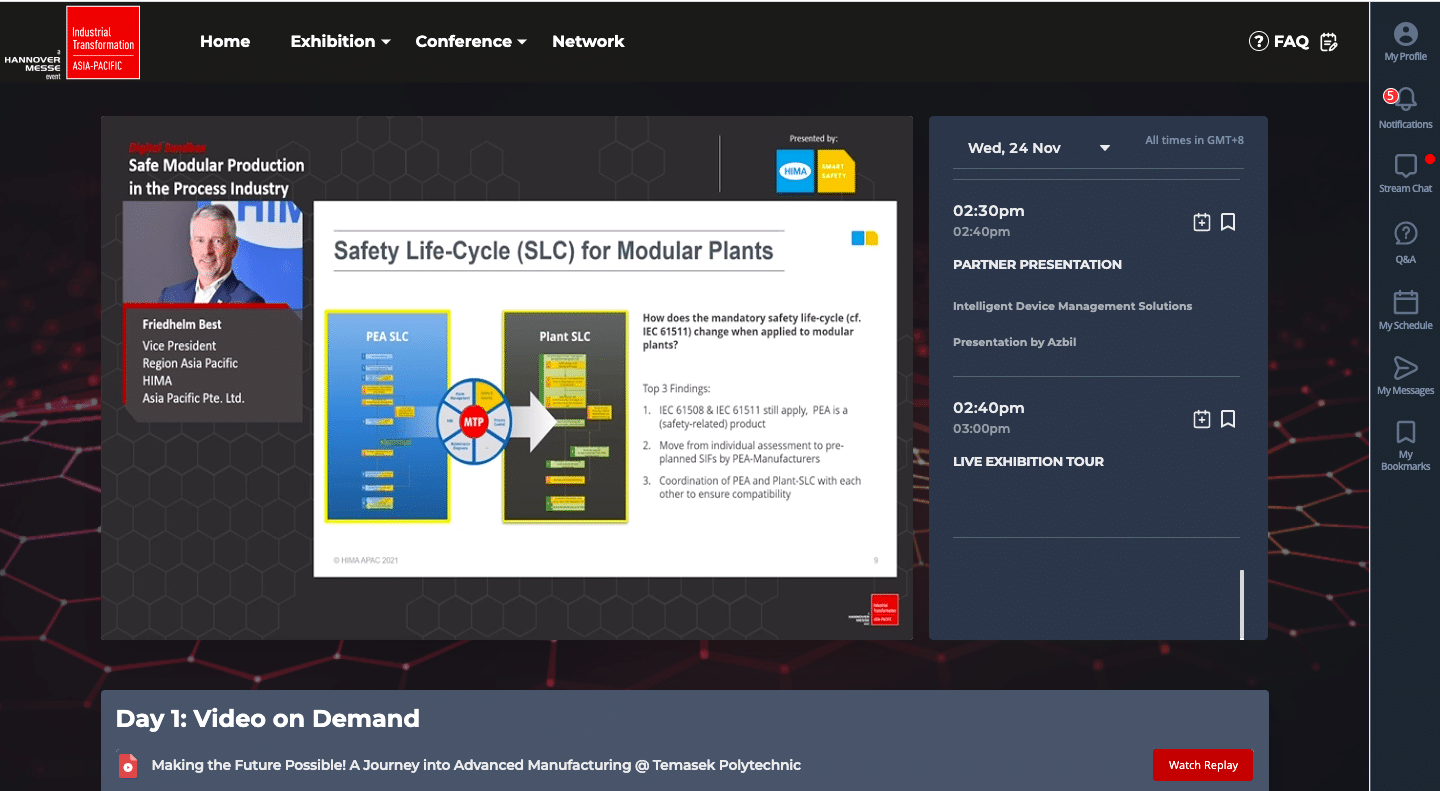The height and width of the screenshot is (791, 1440).
Task: Add the 02:30pm Azbil presentation to calendar
Action: tap(1202, 222)
